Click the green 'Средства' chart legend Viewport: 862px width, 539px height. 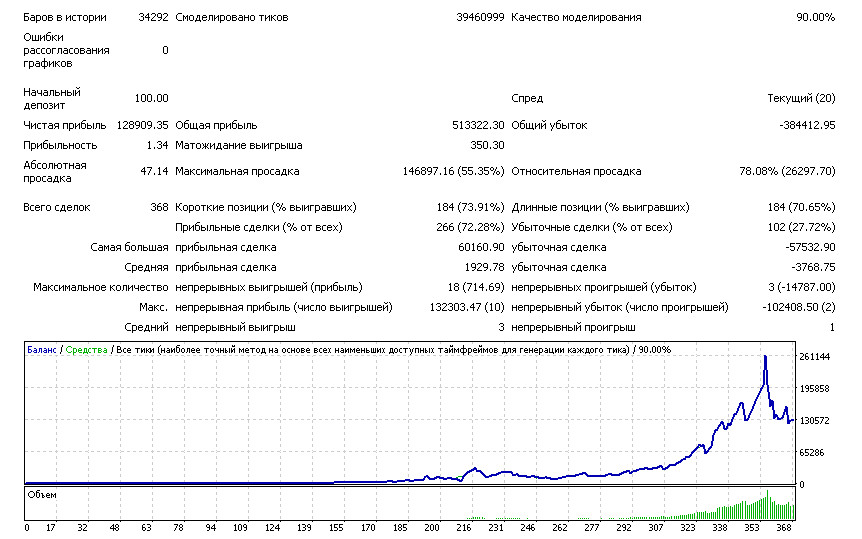click(x=86, y=350)
